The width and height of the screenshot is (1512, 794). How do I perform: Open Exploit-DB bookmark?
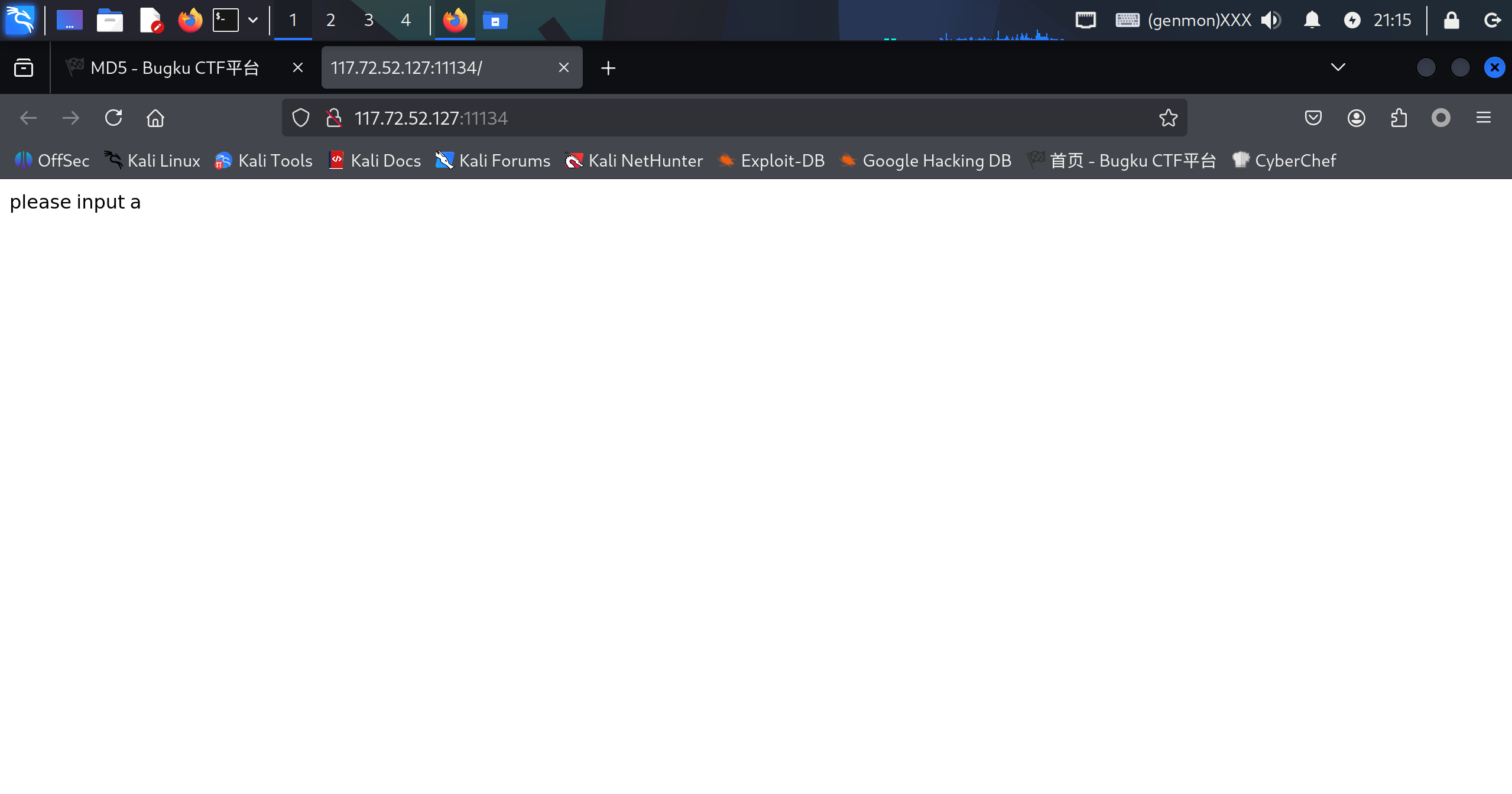click(x=771, y=161)
